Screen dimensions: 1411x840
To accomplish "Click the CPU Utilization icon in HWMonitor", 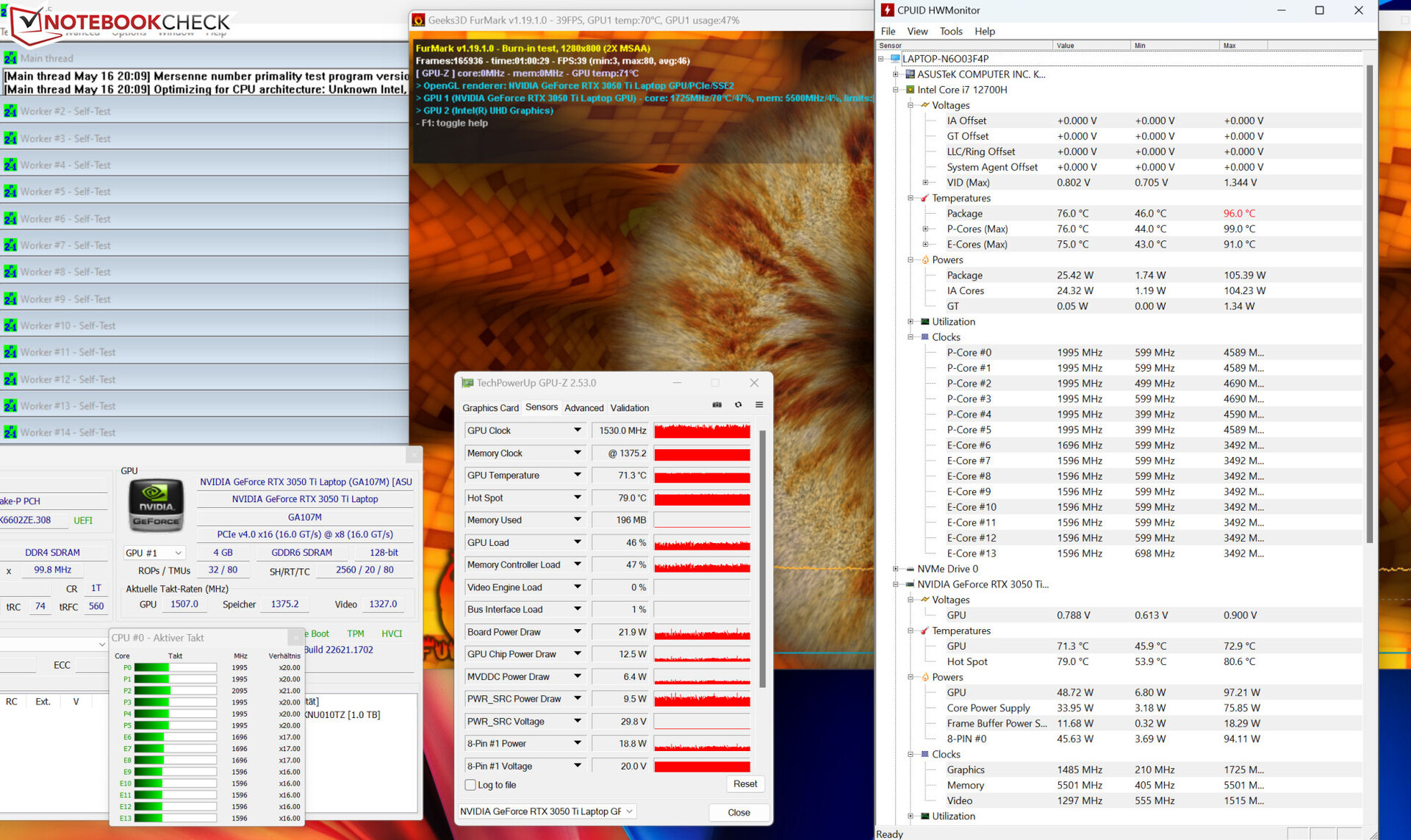I will point(924,321).
